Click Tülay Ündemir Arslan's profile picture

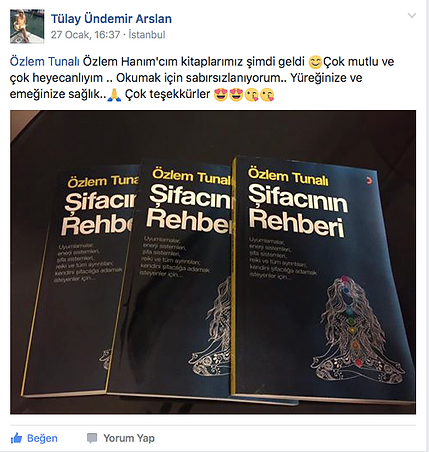coord(27,26)
